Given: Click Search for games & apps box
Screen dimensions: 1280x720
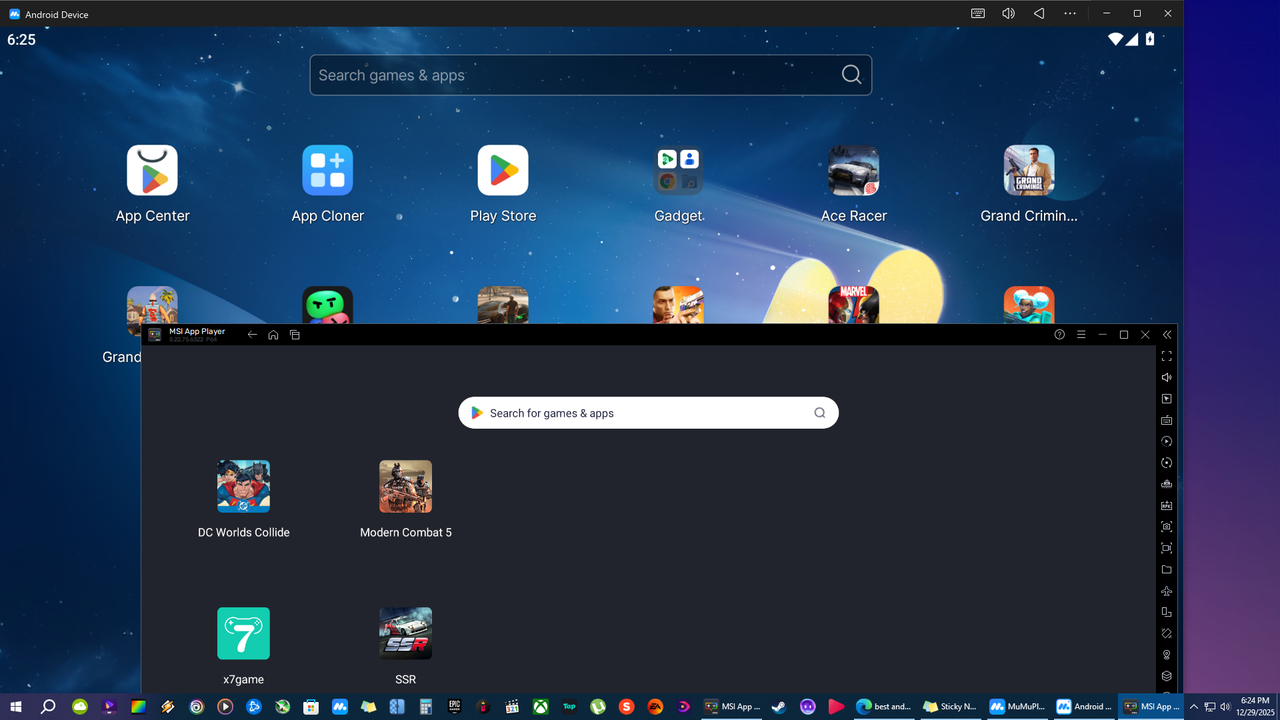Looking at the screenshot, I should [648, 413].
